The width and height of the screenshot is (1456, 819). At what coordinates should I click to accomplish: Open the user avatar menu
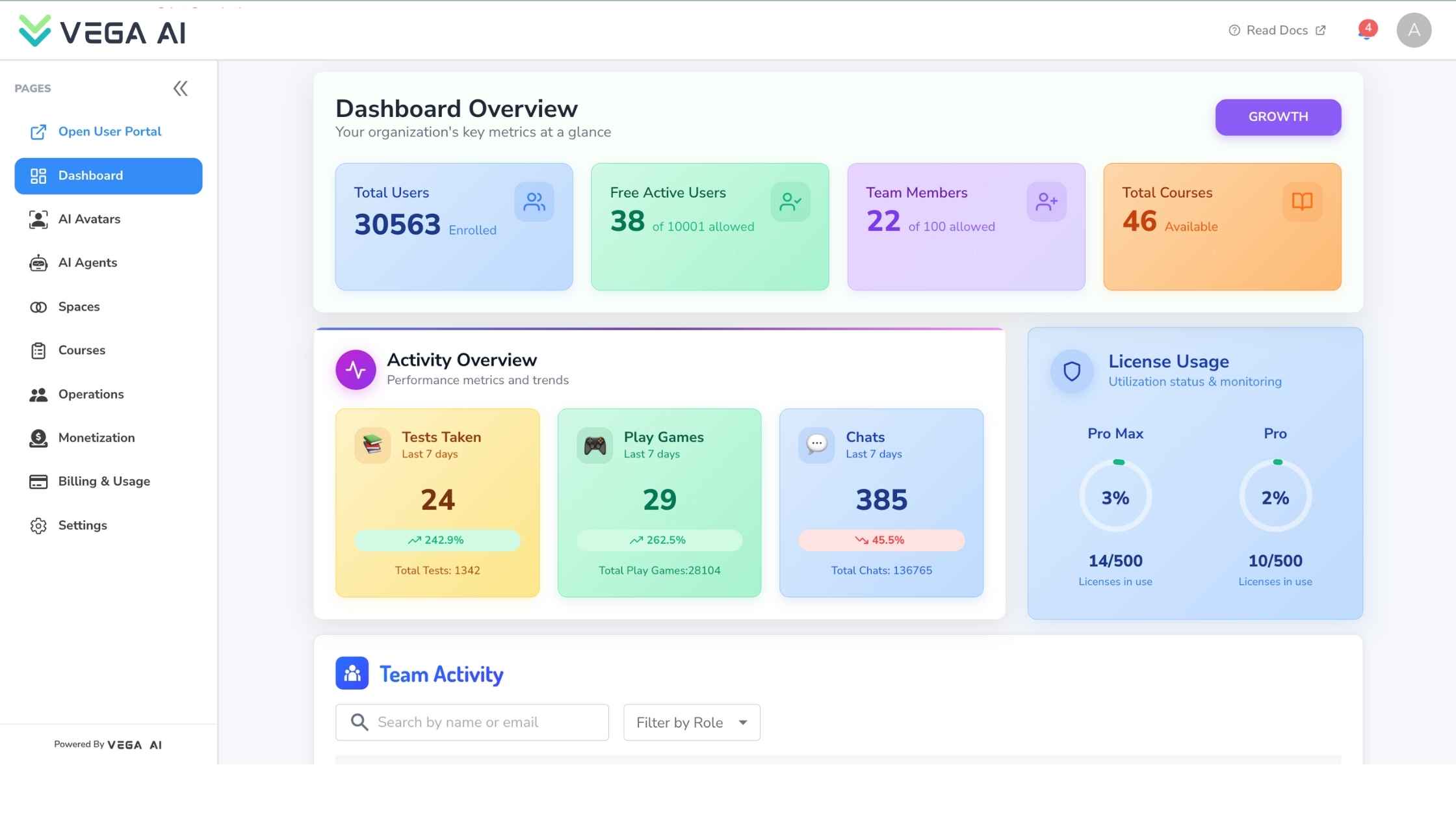point(1413,31)
